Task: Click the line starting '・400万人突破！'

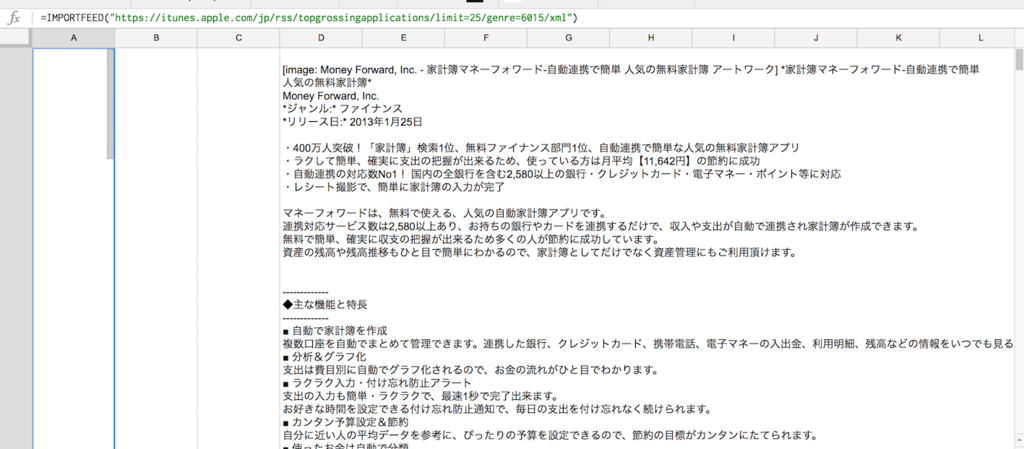Action: pyautogui.click(x=541, y=148)
